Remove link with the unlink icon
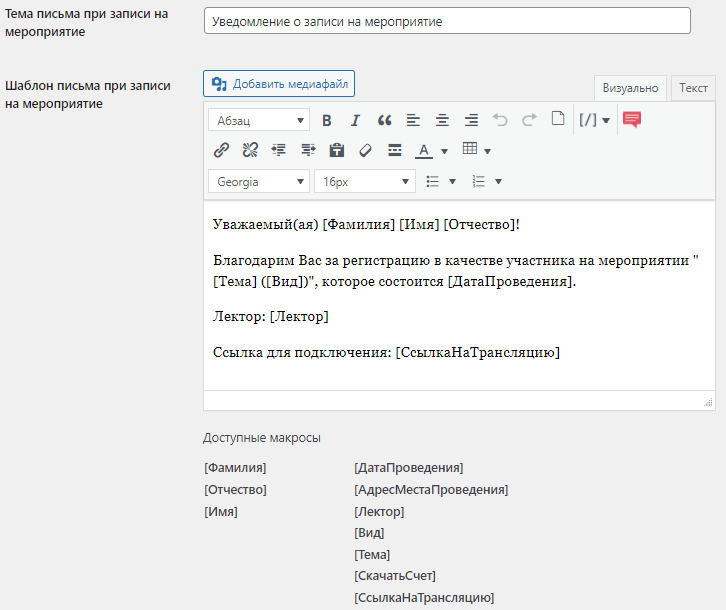Screen dimensions: 726x610 coord(250,150)
